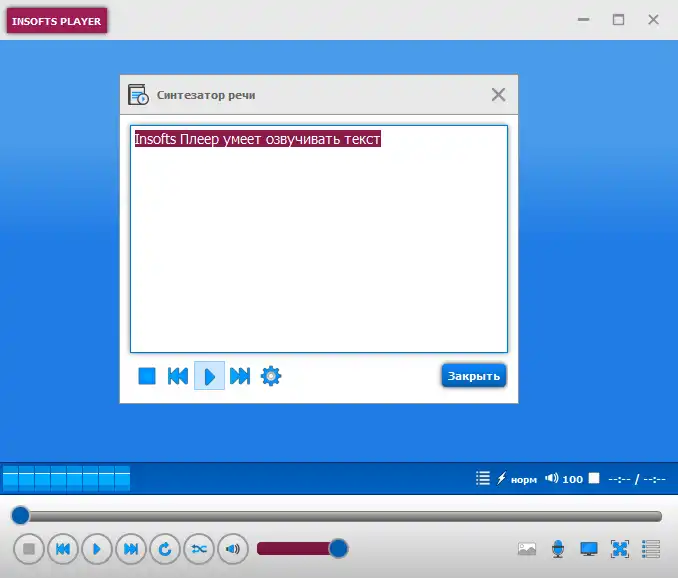
Task: Click the monitor display icon
Action: 589,549
